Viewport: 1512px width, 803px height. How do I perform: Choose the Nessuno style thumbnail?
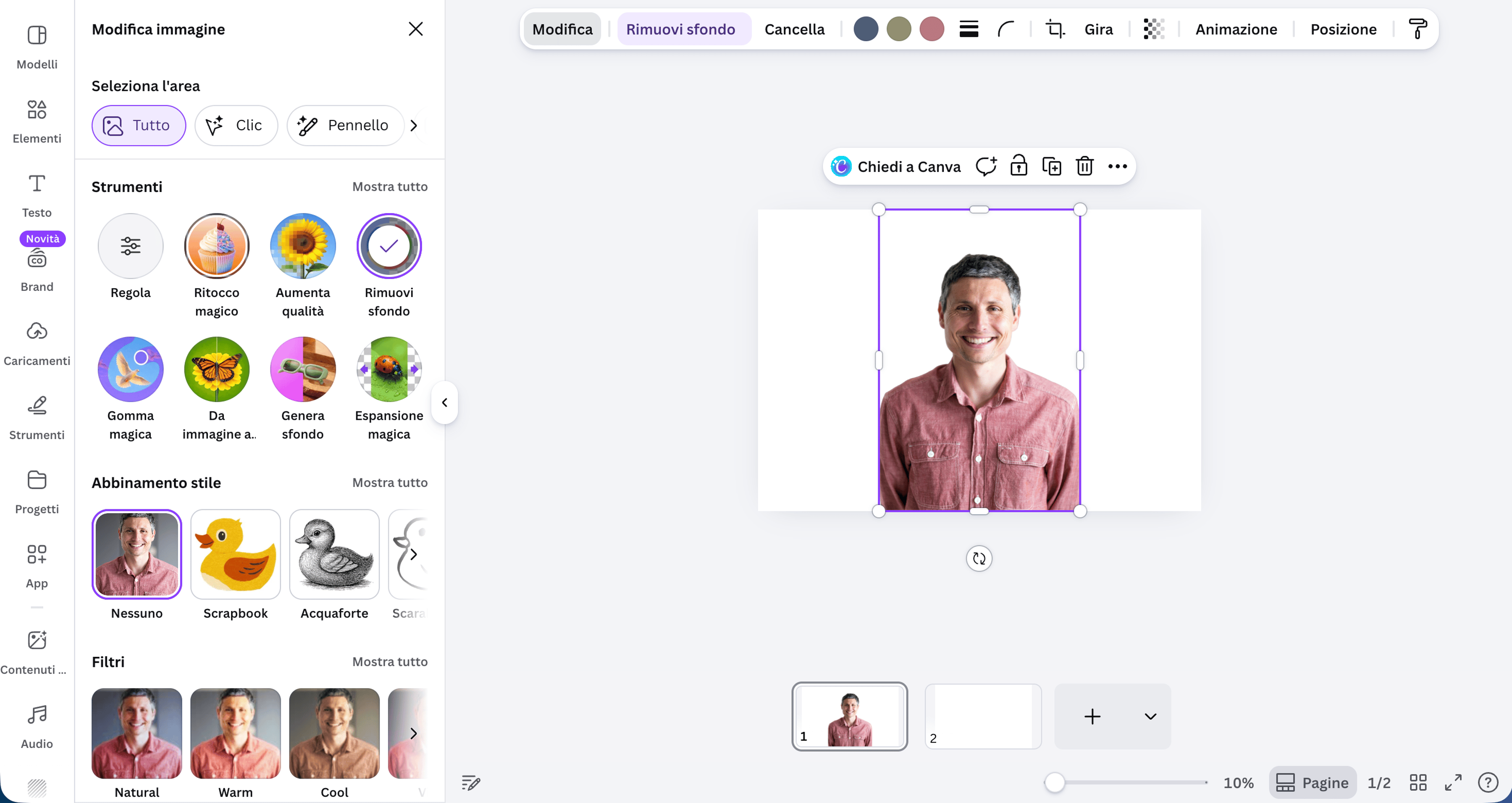(137, 554)
